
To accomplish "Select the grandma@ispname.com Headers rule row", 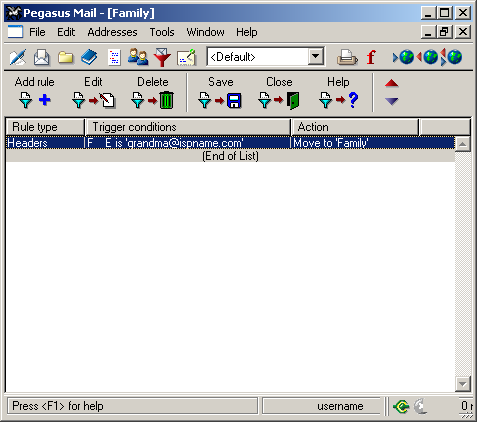I will [x=230, y=143].
